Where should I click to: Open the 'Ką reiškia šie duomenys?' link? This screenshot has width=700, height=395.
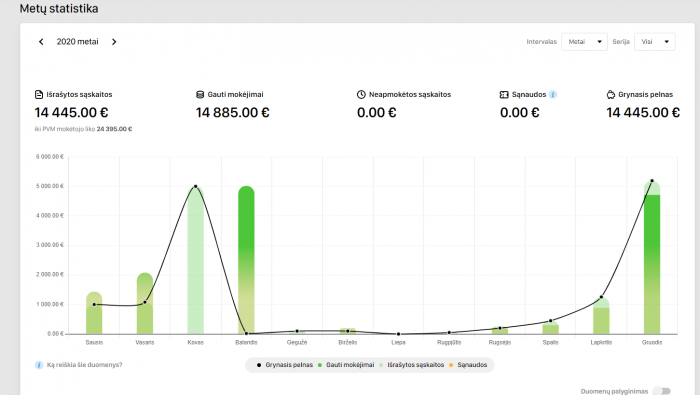(84, 365)
